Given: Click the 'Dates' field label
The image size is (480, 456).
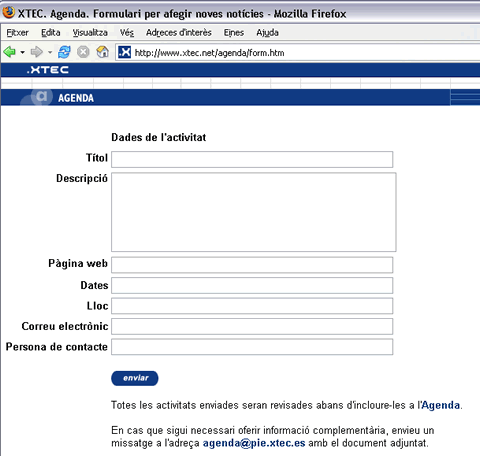Looking at the screenshot, I should tap(94, 285).
